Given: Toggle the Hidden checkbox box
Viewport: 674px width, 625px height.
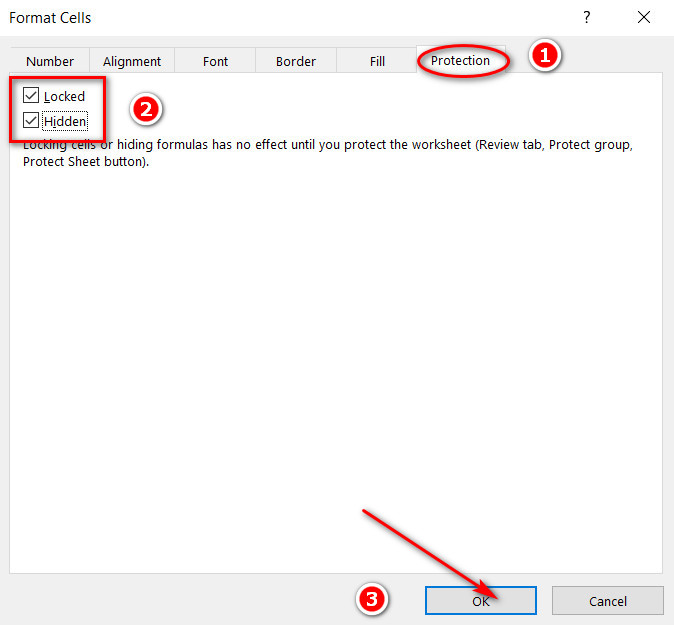Looking at the screenshot, I should (31, 120).
